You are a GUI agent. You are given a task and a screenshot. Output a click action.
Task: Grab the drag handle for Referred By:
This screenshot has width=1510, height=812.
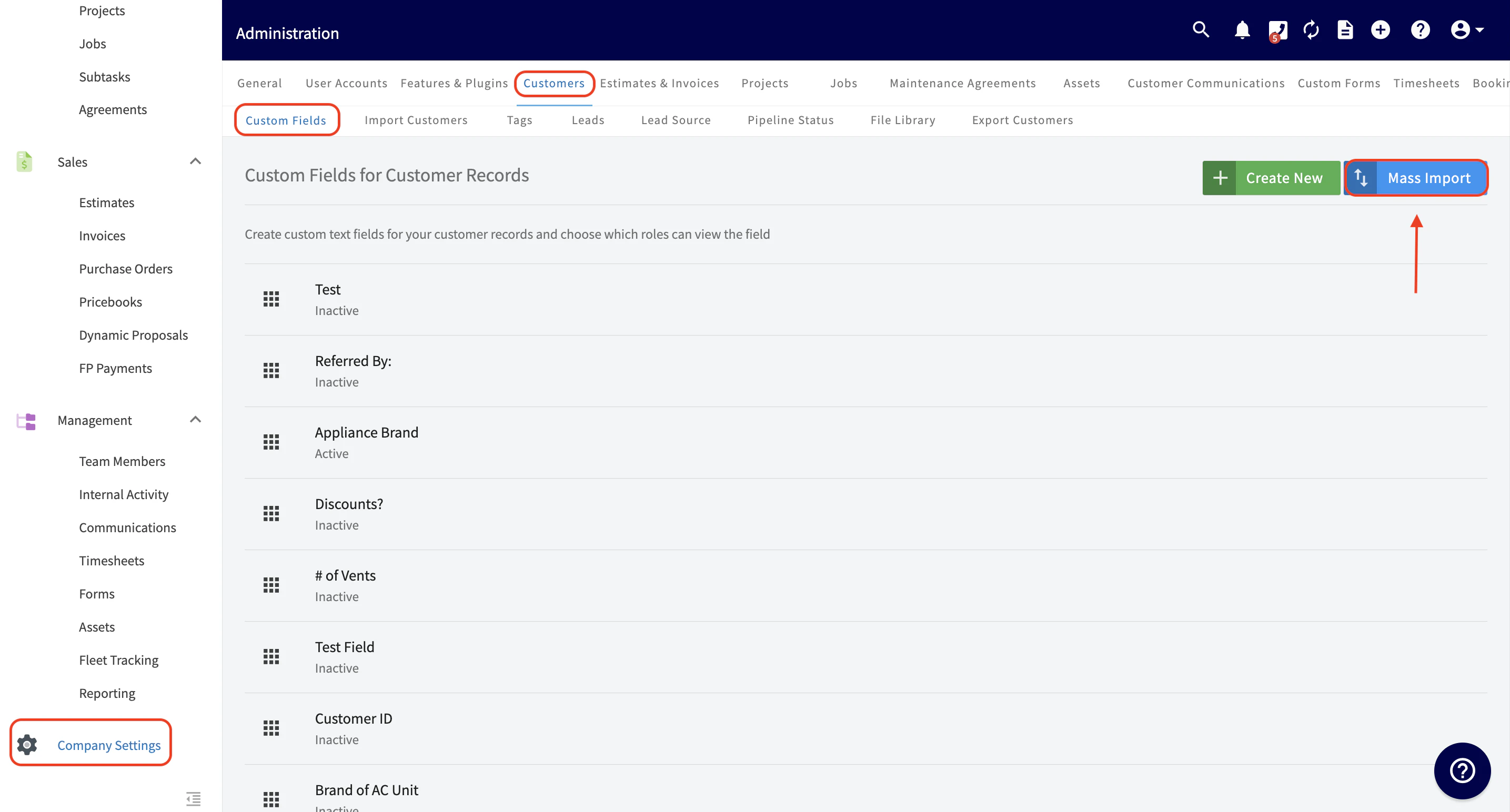tap(271, 370)
